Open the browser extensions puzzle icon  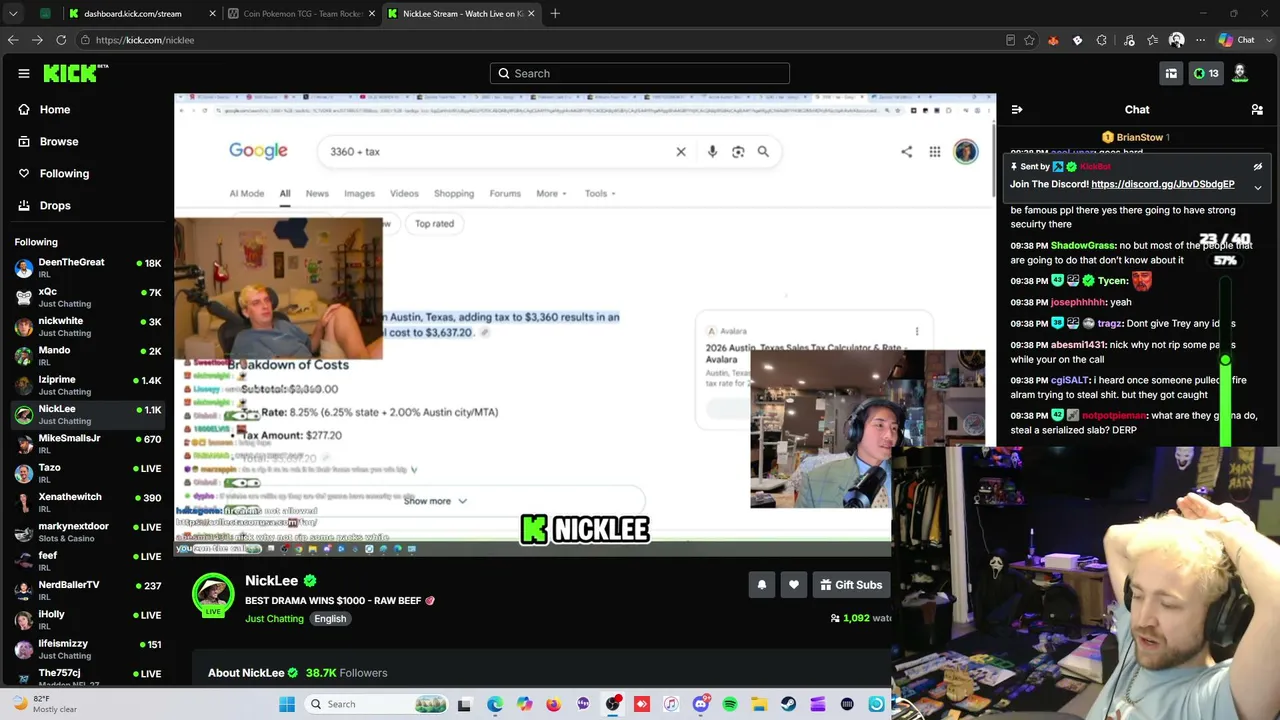[x=1101, y=40]
